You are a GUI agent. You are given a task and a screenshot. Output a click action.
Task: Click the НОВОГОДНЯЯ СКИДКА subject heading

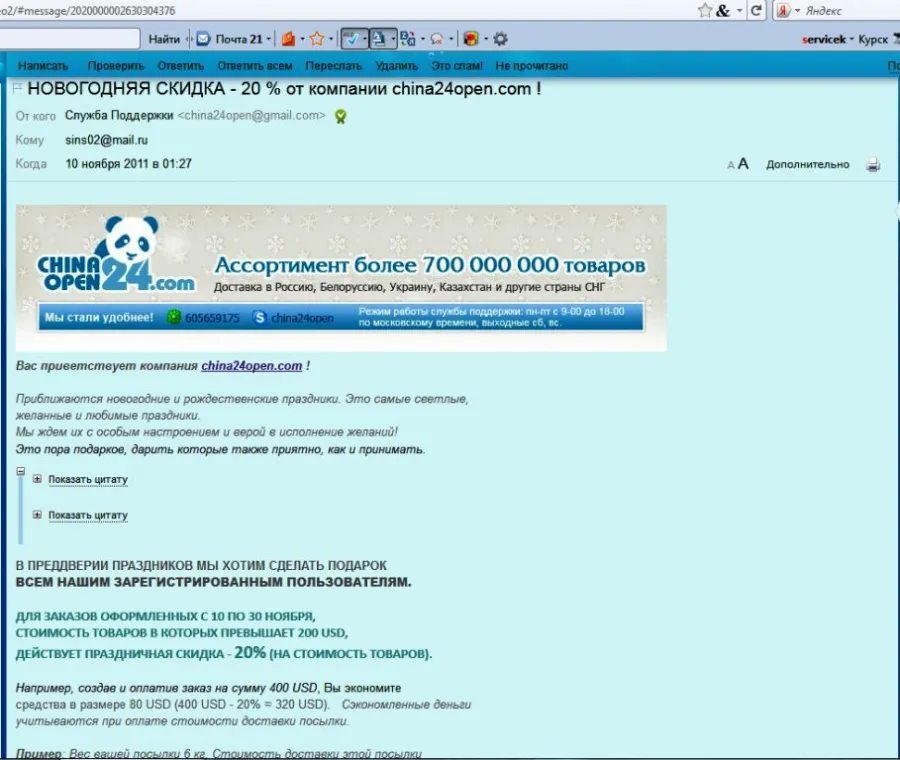(284, 89)
